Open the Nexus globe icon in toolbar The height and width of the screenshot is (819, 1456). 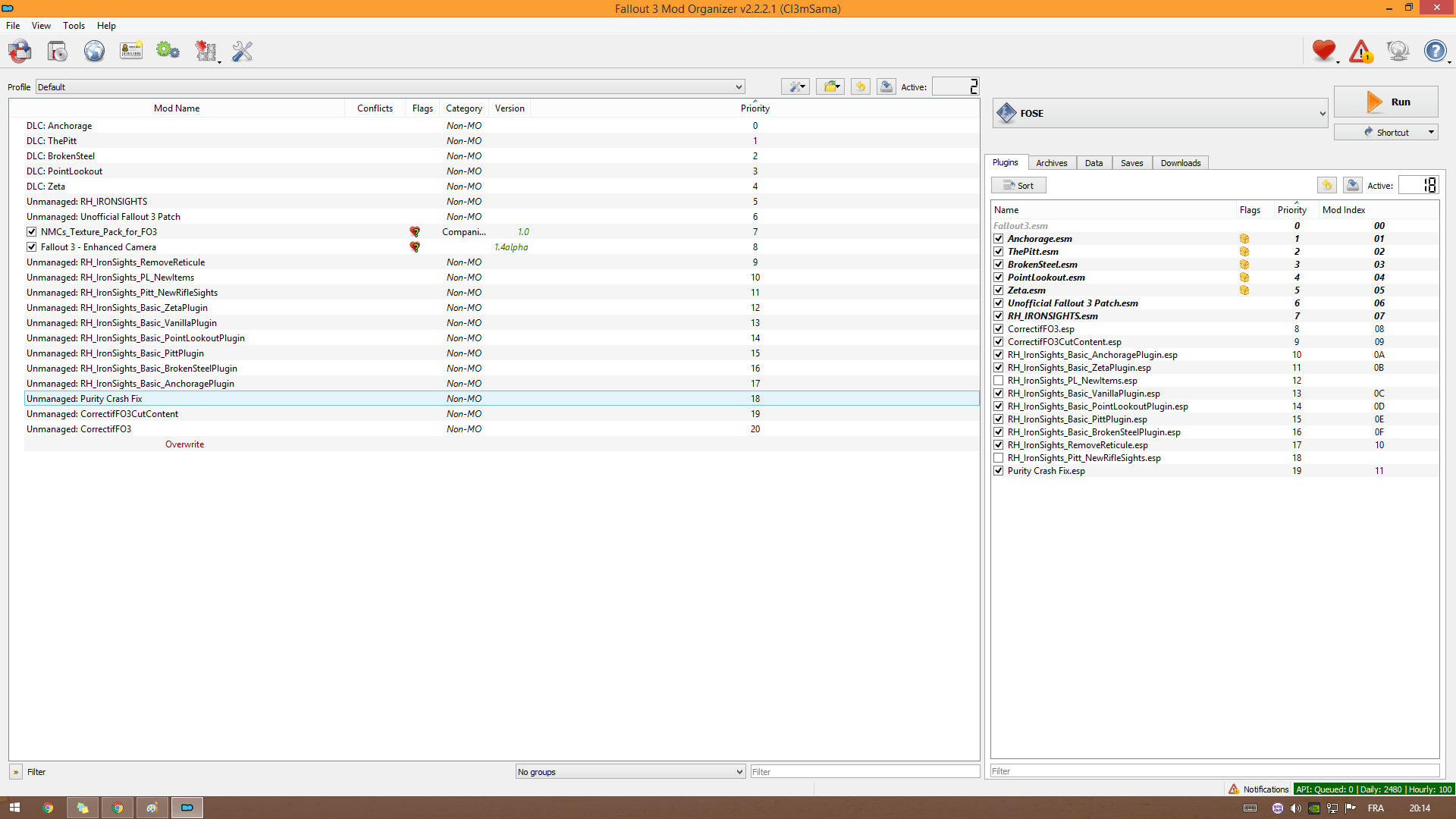click(x=94, y=52)
